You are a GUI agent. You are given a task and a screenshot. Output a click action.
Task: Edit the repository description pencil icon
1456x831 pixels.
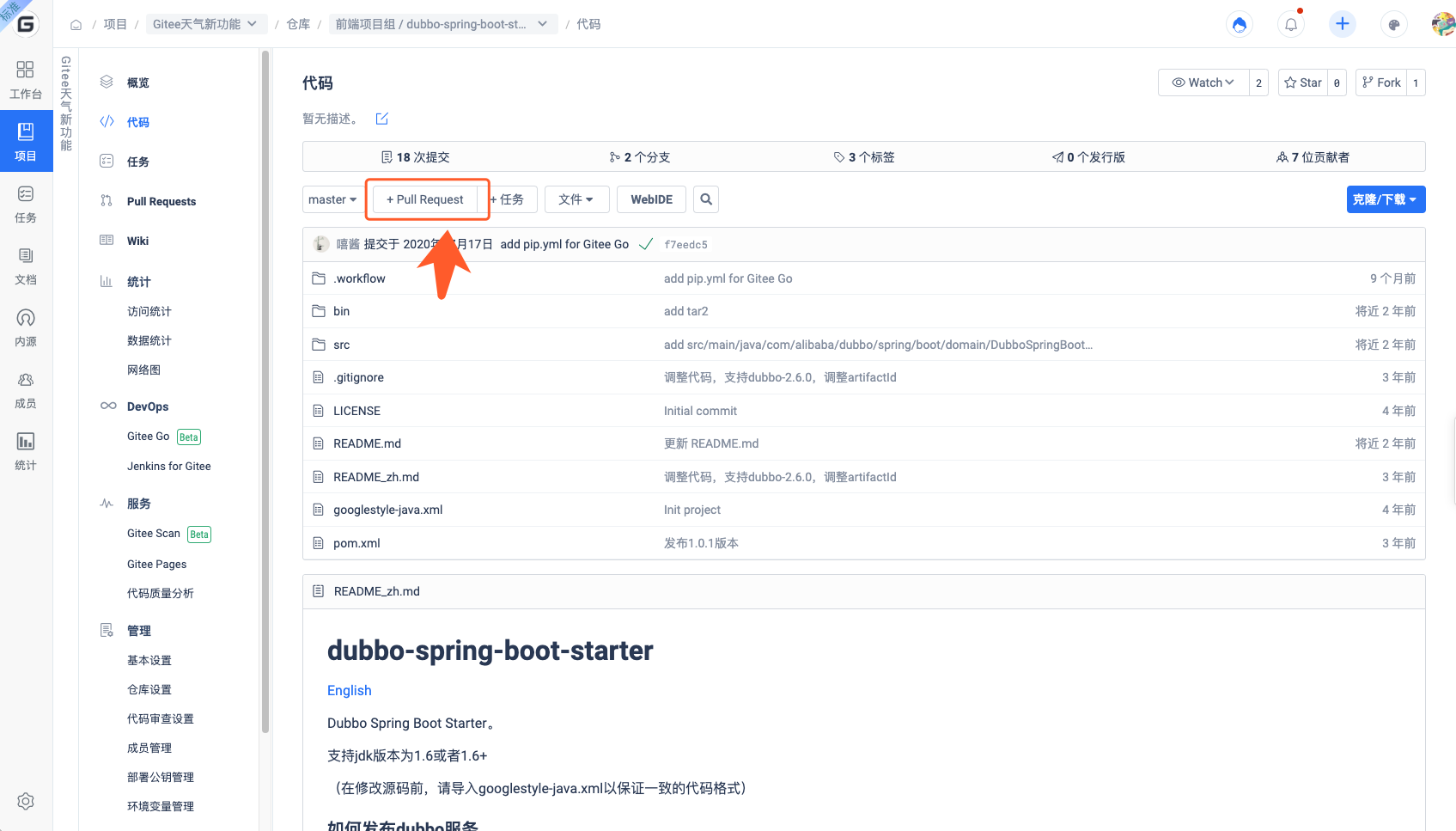[382, 119]
